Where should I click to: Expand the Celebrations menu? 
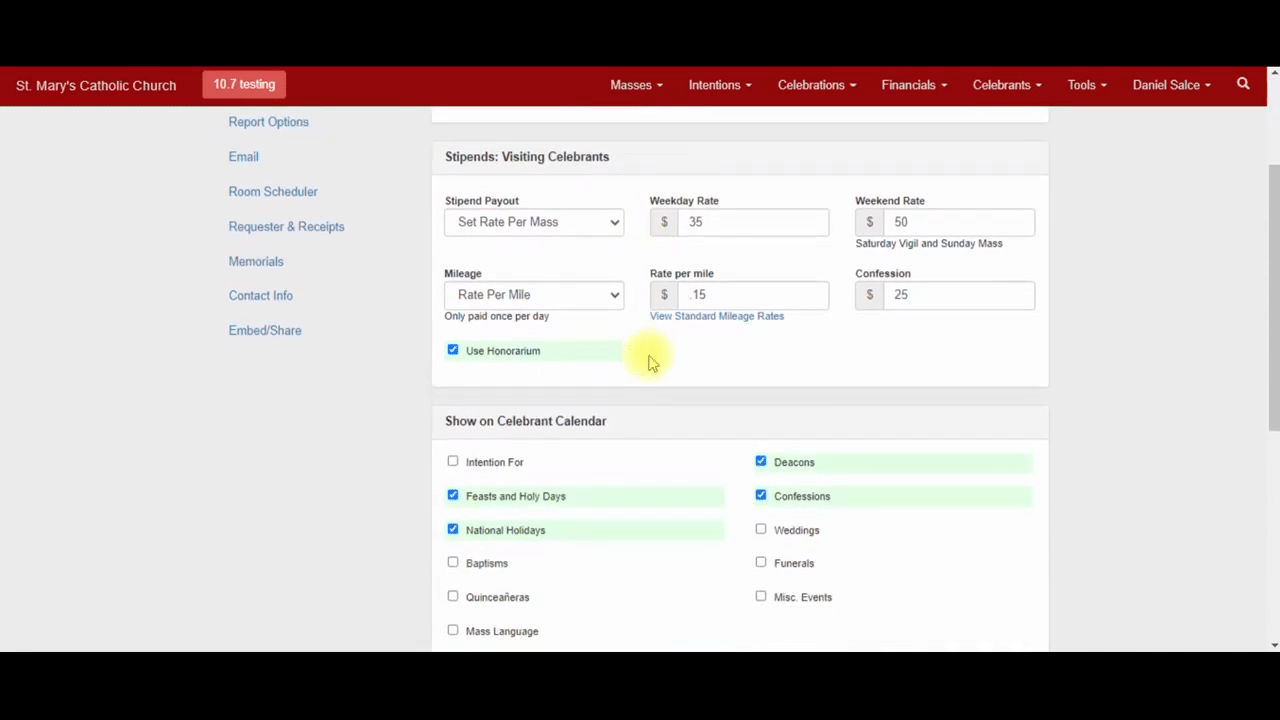pos(817,85)
